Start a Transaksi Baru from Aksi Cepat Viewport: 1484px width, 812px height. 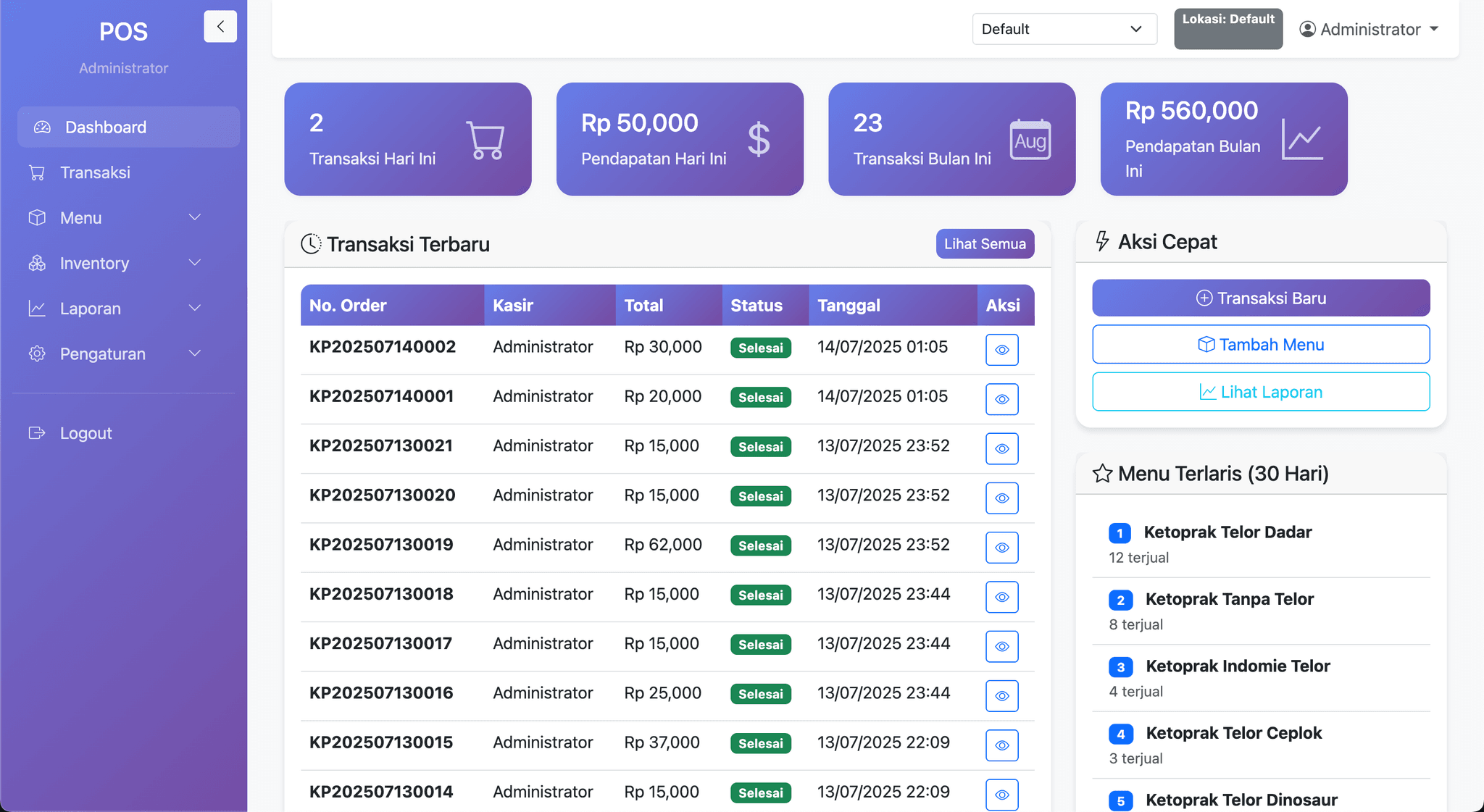point(1260,298)
